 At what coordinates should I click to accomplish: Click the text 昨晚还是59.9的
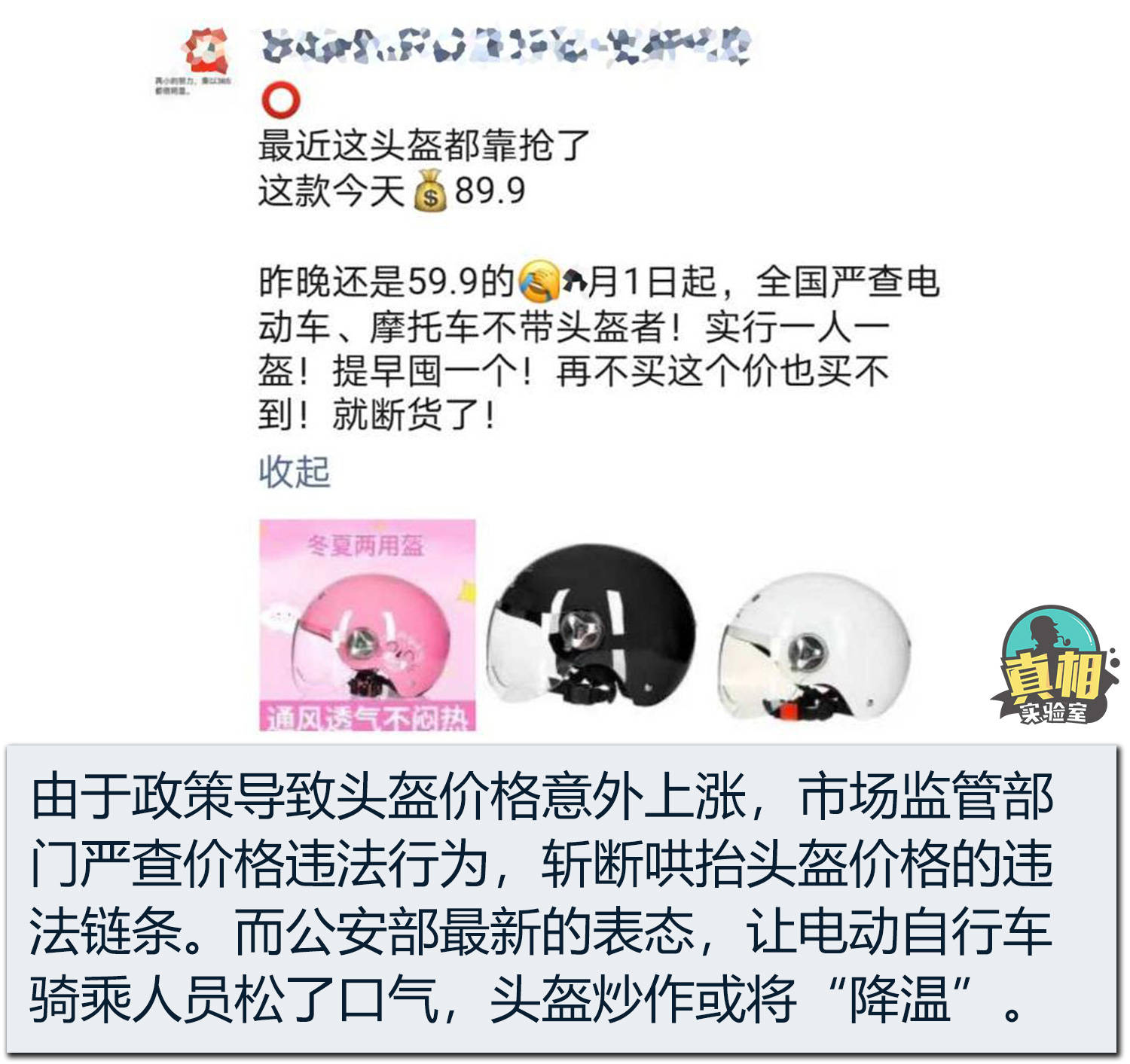[x=386, y=281]
